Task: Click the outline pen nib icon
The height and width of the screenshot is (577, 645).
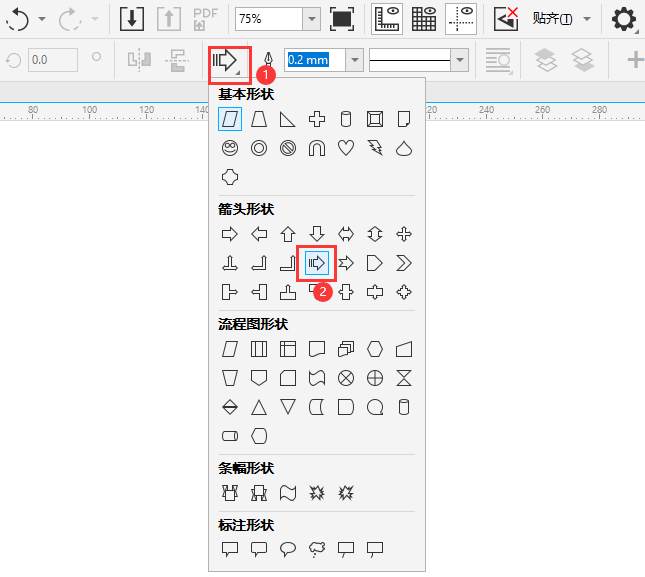Action: coord(268,59)
